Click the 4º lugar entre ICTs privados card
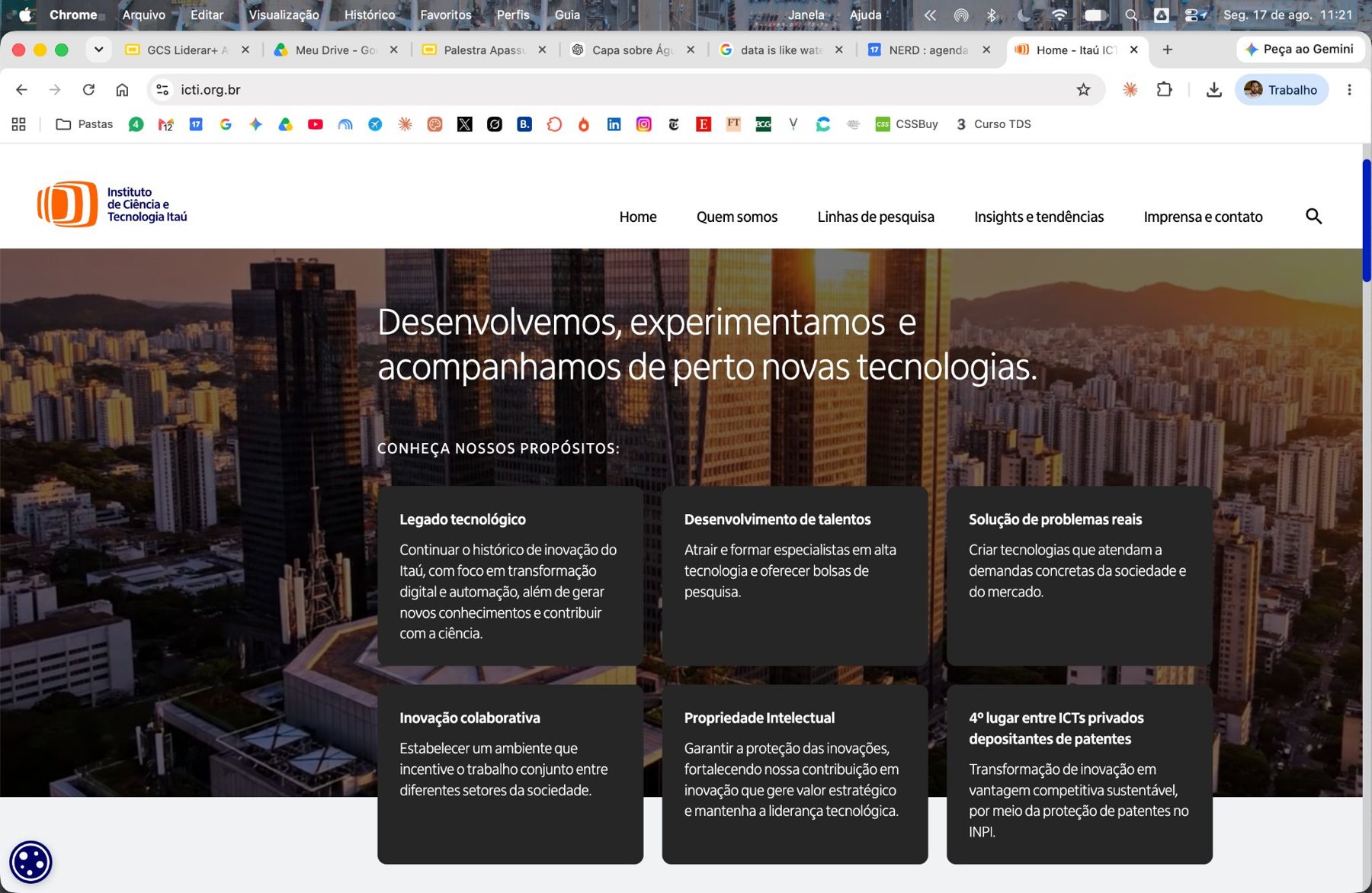This screenshot has width=1372, height=893. pos(1079,774)
